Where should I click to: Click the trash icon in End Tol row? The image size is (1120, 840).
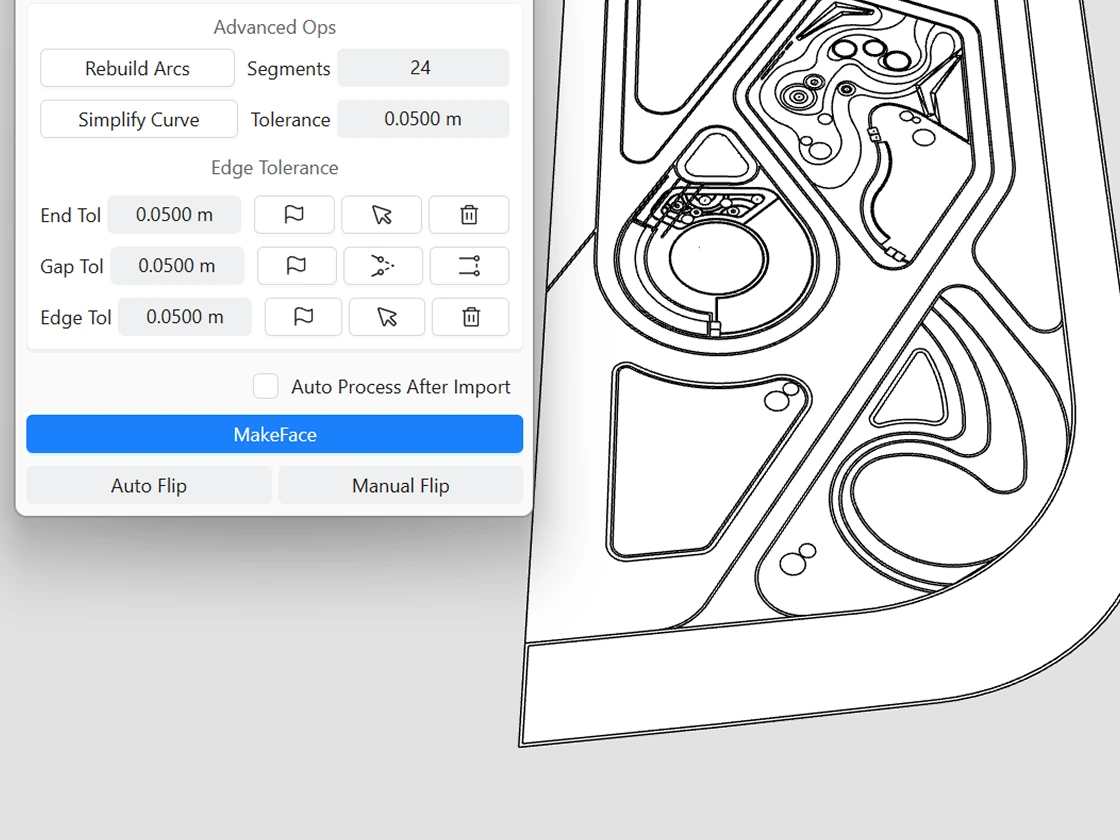[469, 215]
